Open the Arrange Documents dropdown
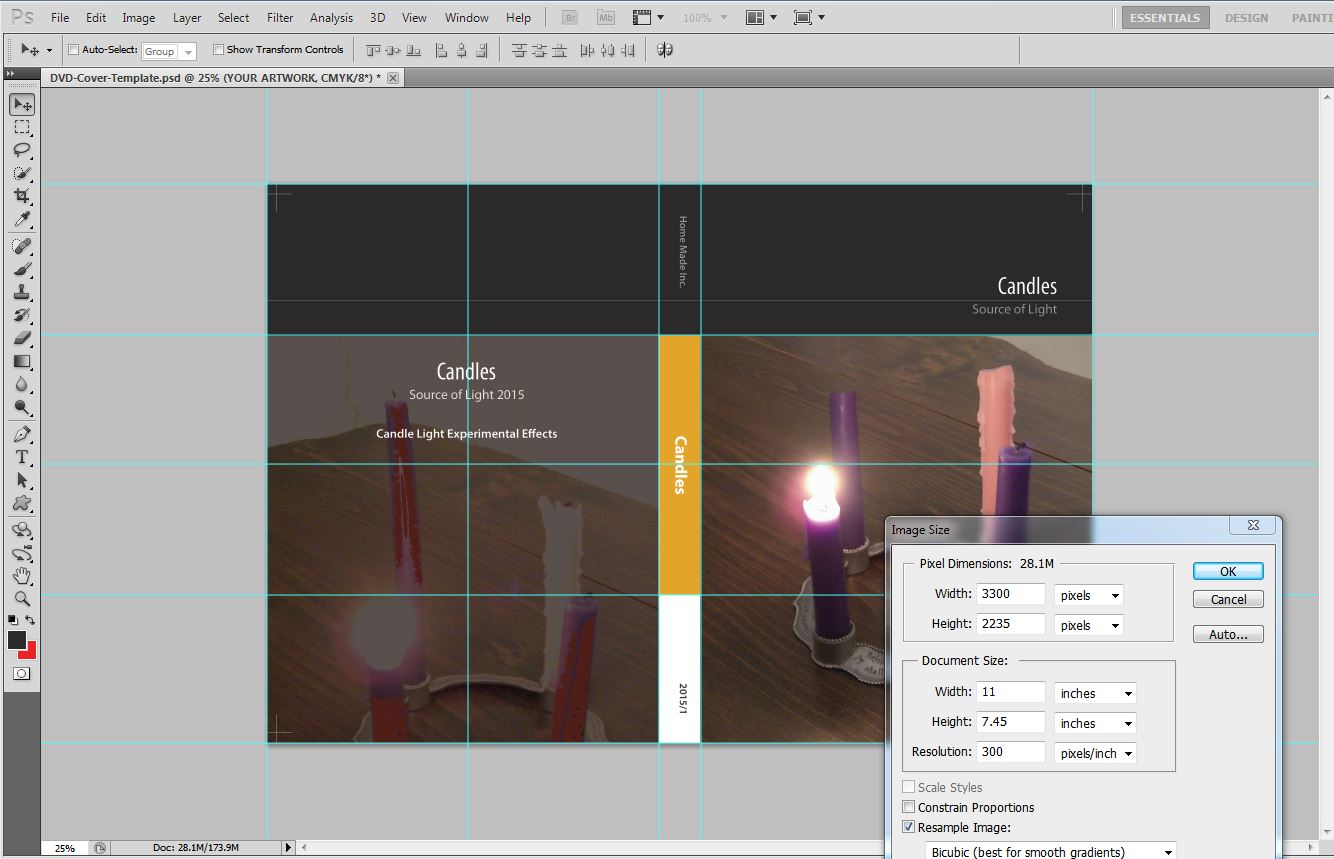The width and height of the screenshot is (1334, 859). click(x=761, y=18)
